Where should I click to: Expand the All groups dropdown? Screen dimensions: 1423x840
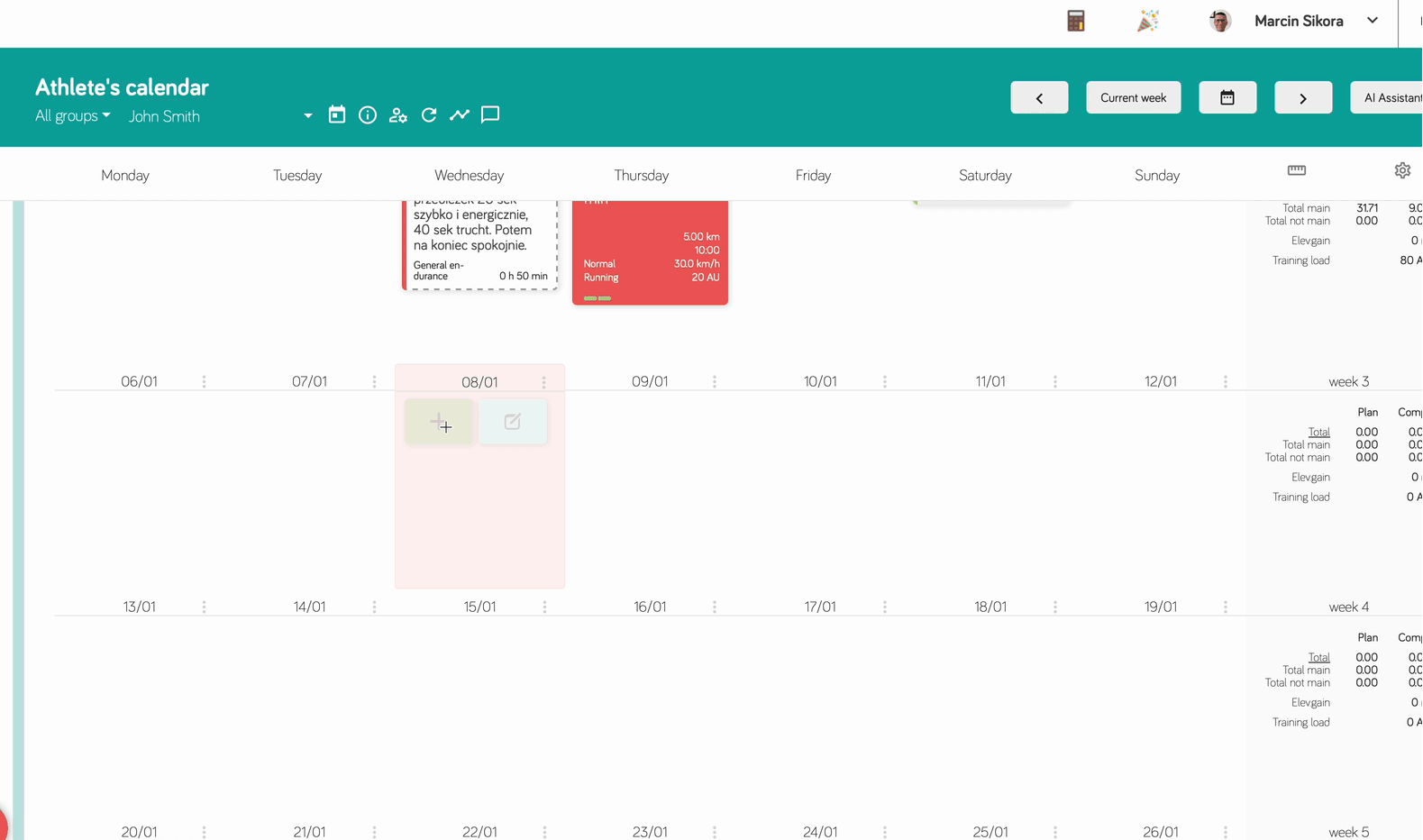click(73, 115)
